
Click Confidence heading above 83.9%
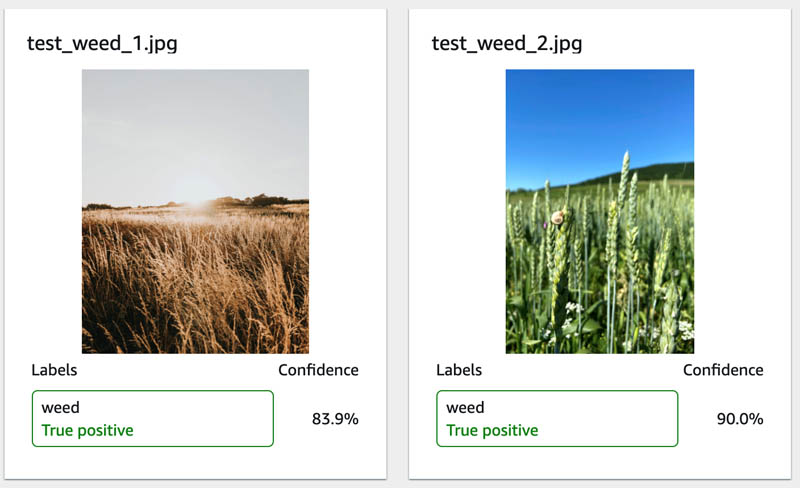tap(318, 370)
